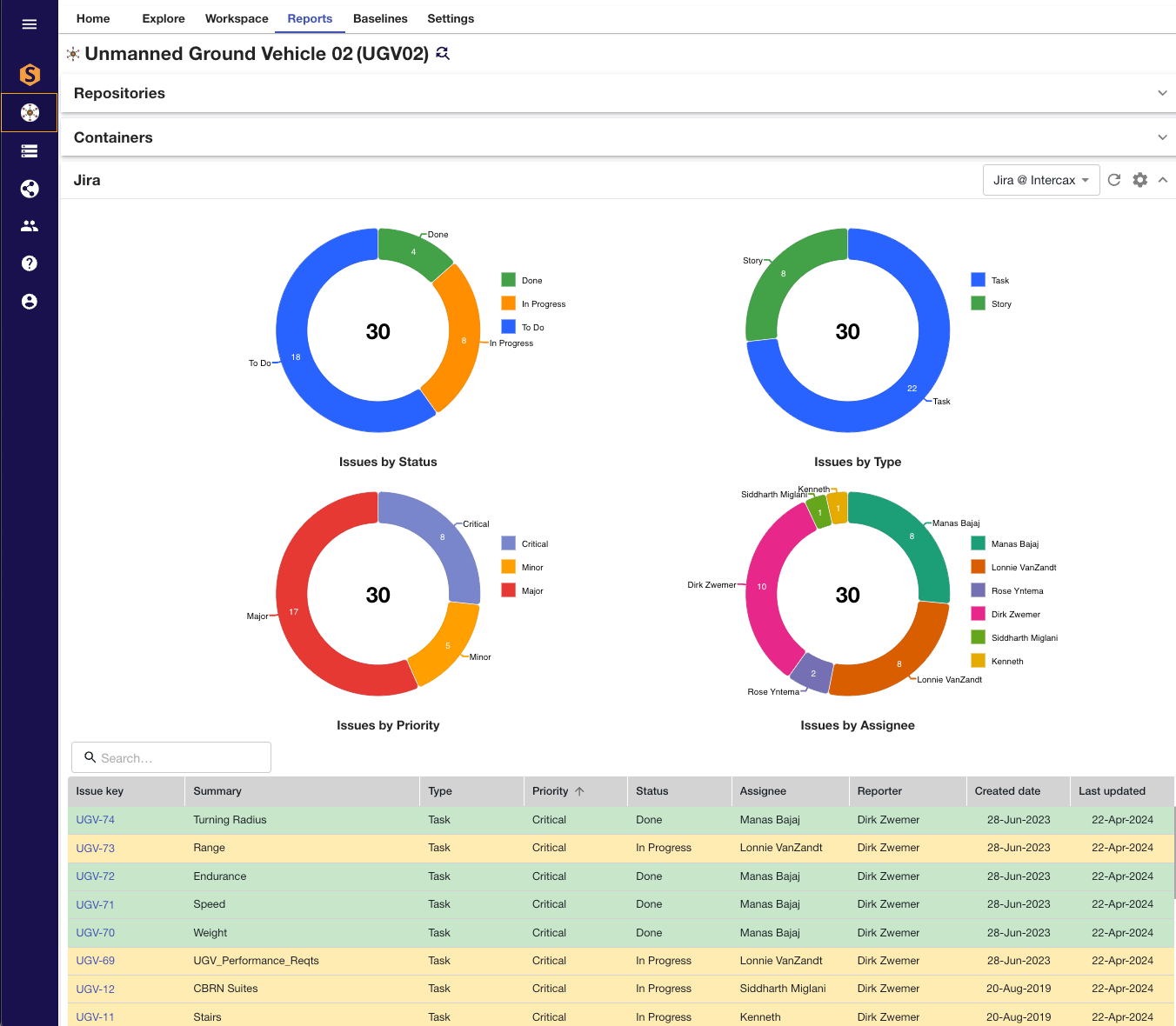Open Jira panel settings gear

point(1140,180)
